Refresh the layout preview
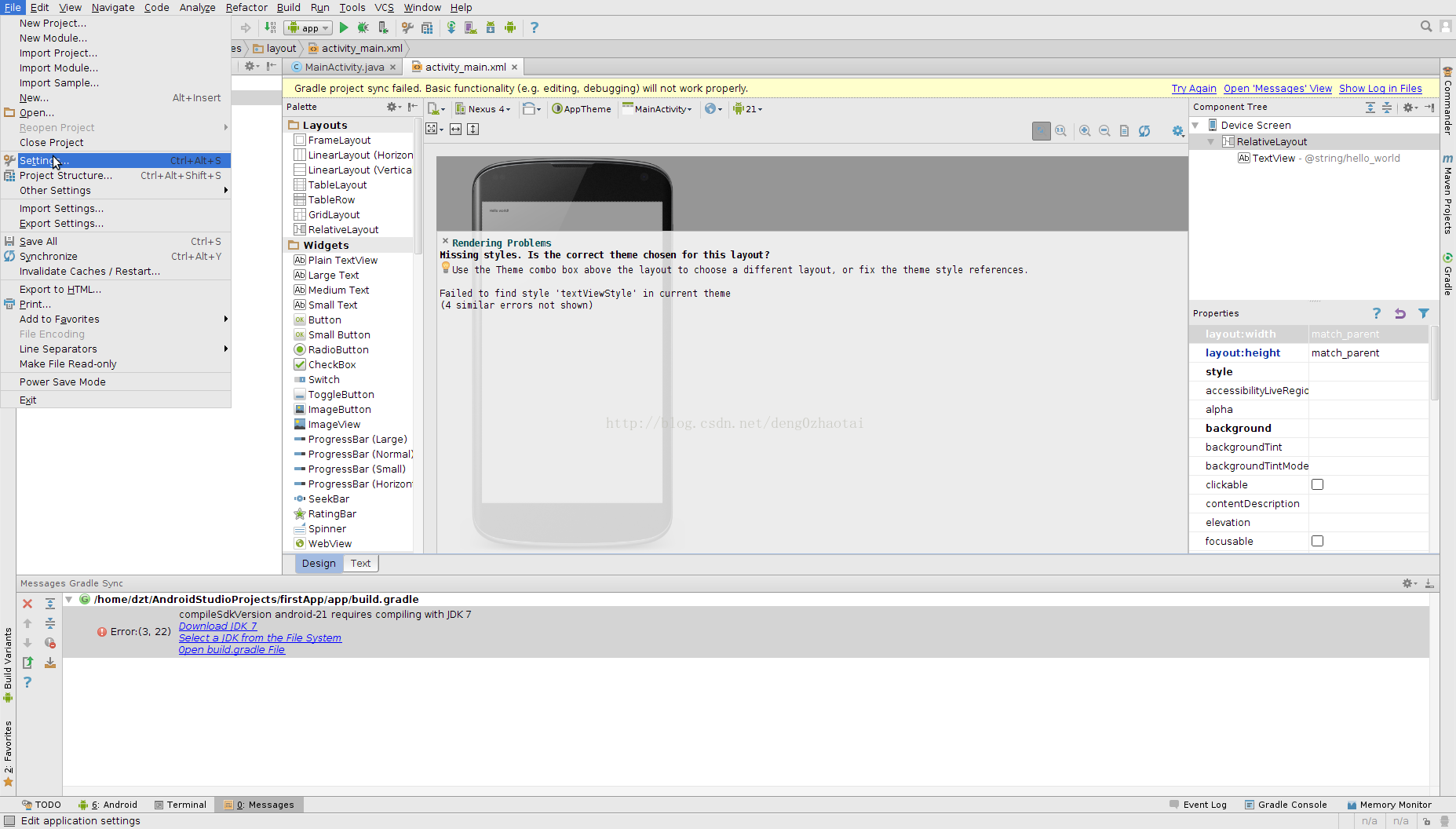The width and height of the screenshot is (1456, 829). [1144, 131]
